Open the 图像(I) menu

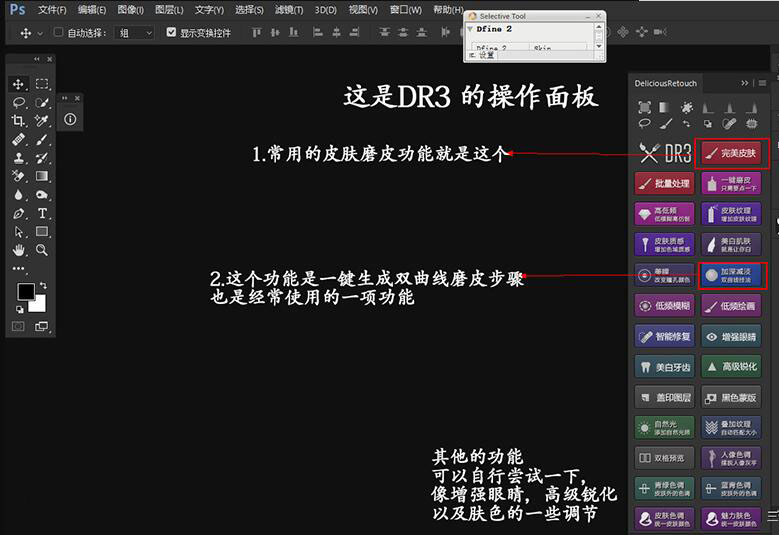pyautogui.click(x=131, y=10)
